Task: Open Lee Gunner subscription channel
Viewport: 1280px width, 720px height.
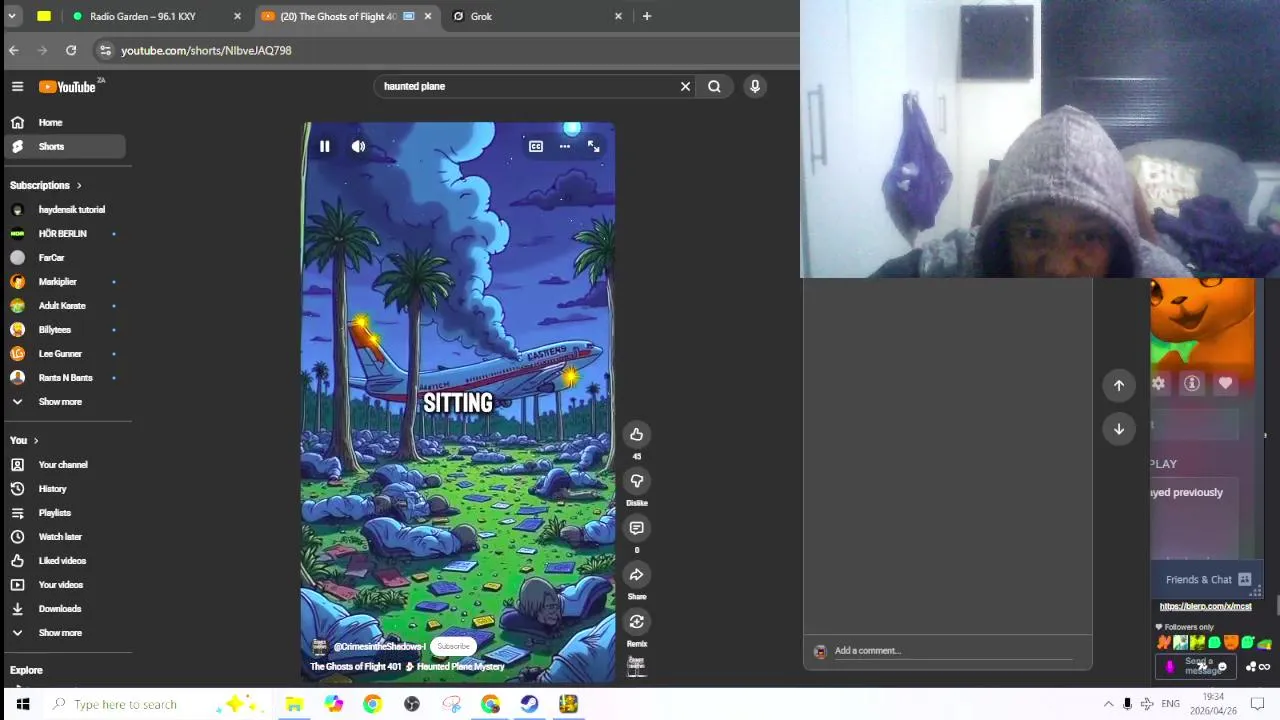Action: tap(63, 354)
